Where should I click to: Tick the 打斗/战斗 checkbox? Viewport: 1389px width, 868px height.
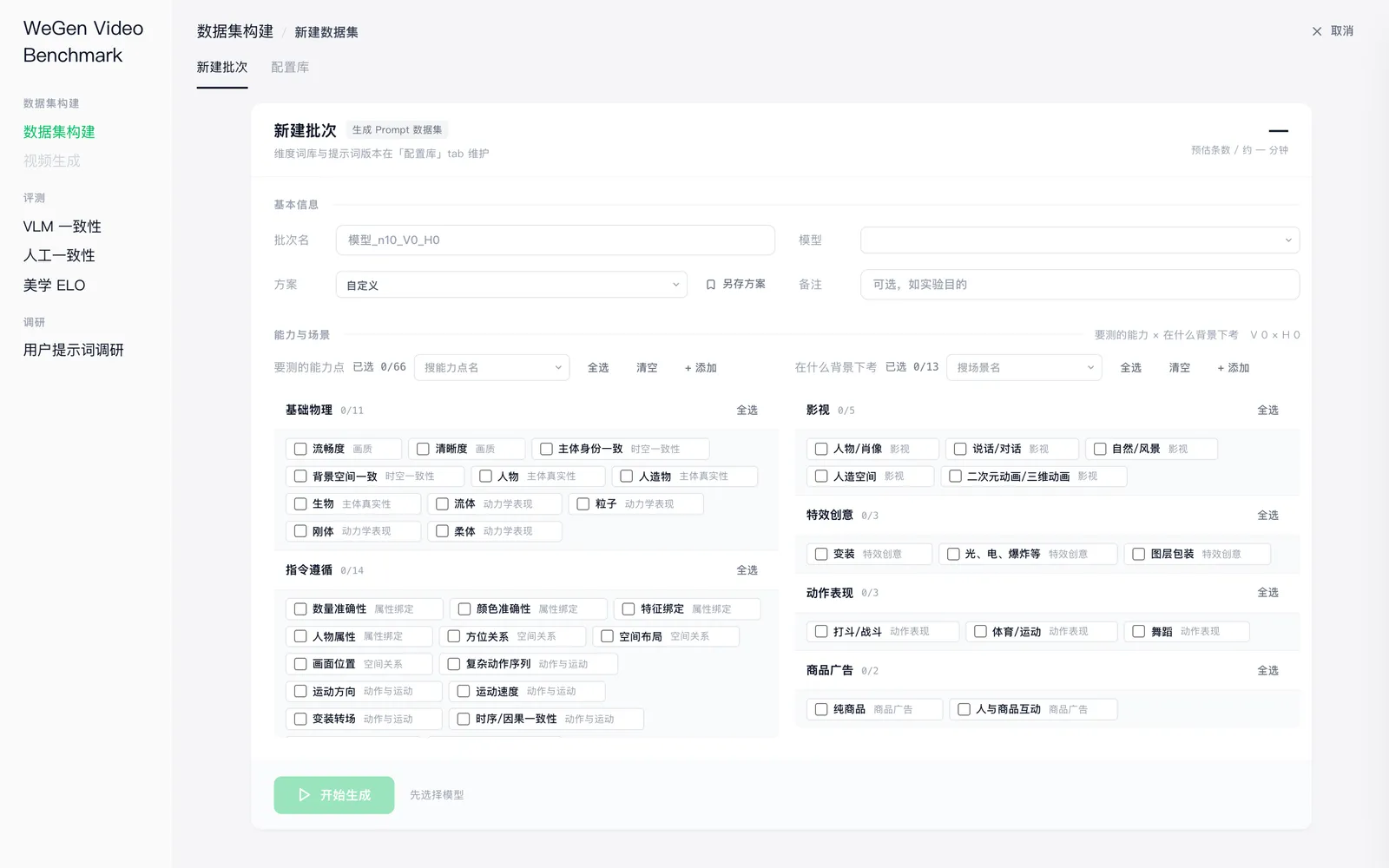click(x=821, y=632)
